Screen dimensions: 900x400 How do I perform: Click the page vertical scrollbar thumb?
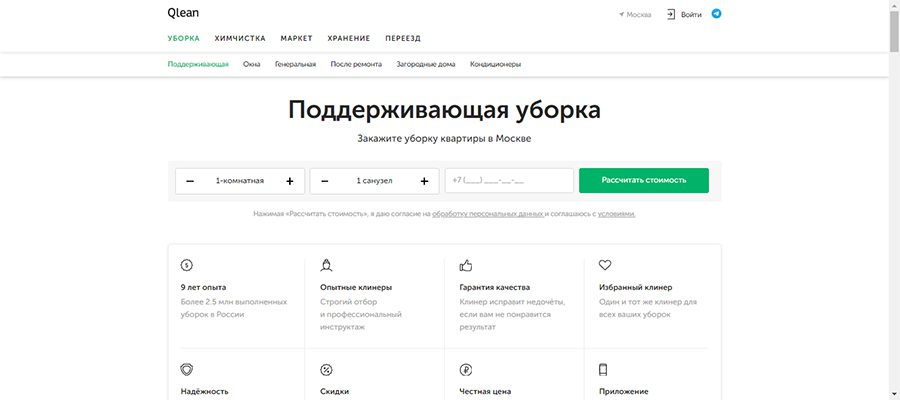pos(894,30)
